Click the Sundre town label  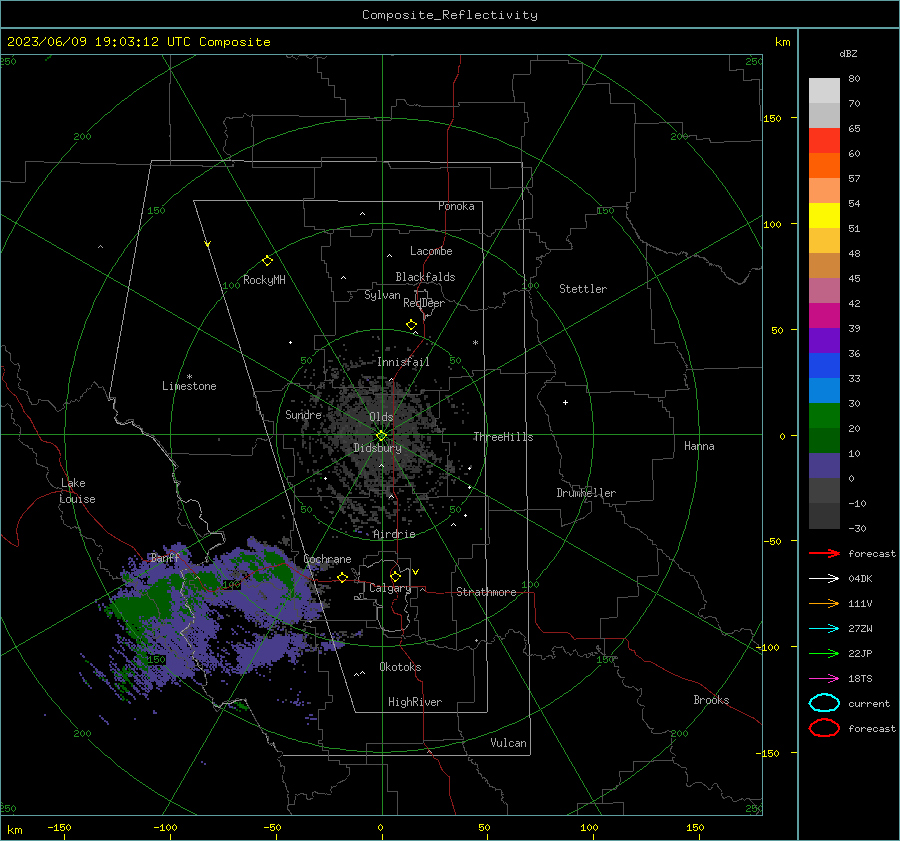pyautogui.click(x=303, y=414)
